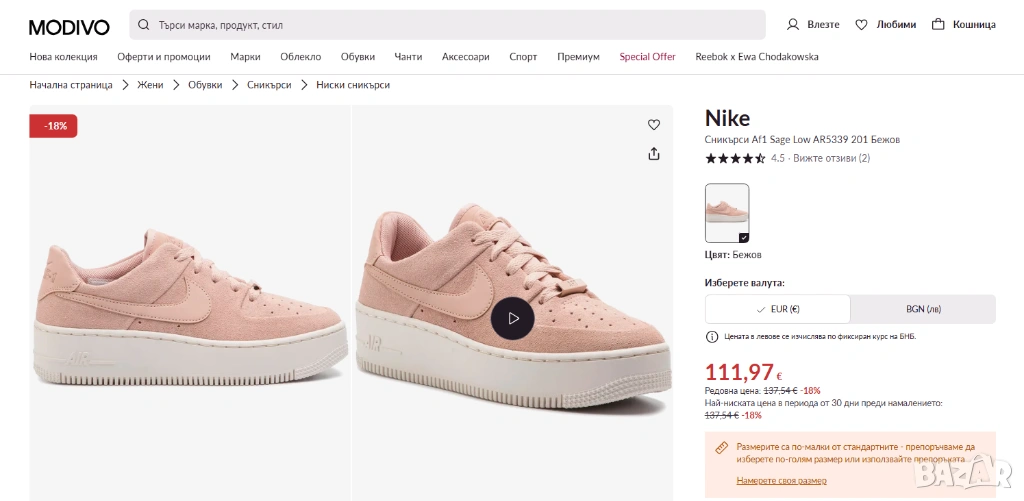Add product to wishlist heart icon

pyautogui.click(x=654, y=125)
